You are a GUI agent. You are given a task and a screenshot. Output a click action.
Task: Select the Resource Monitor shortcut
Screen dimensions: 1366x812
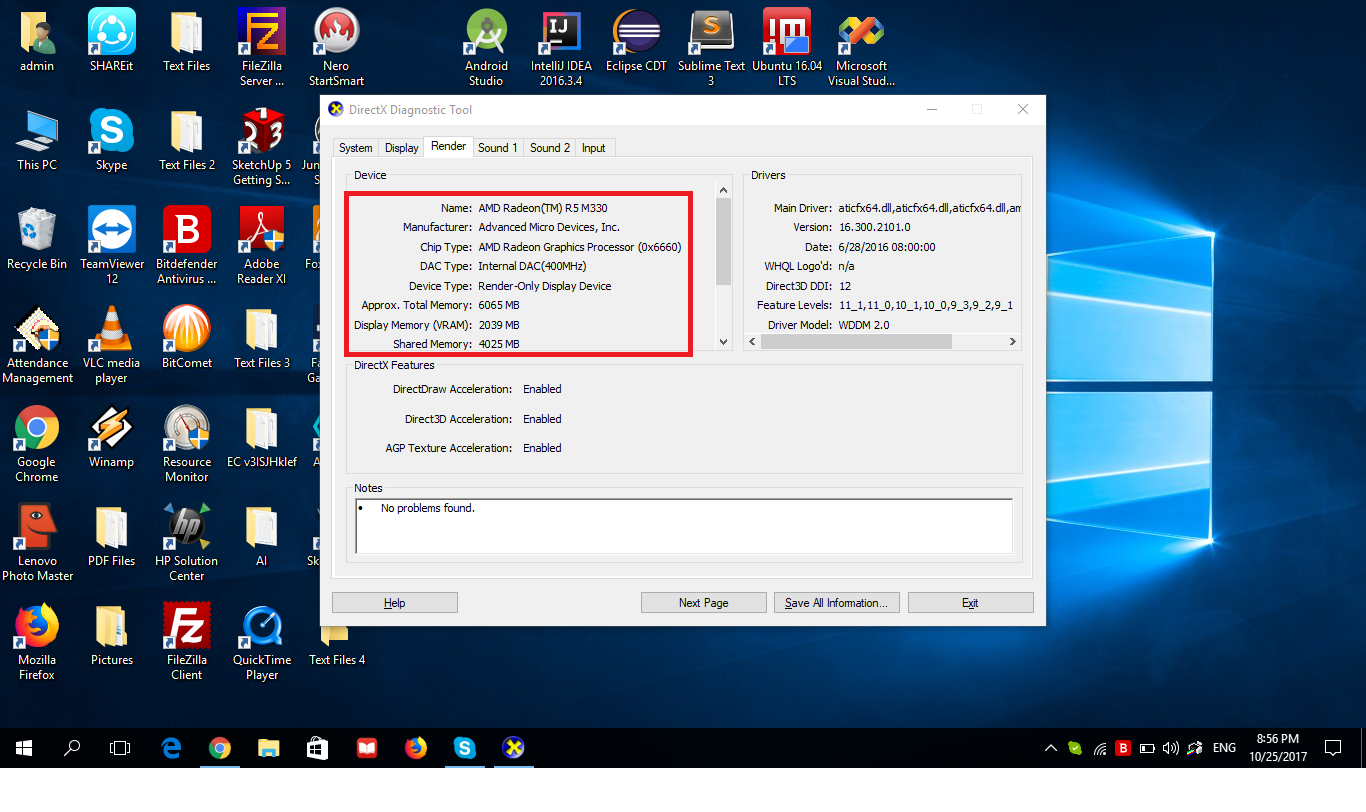coord(187,443)
